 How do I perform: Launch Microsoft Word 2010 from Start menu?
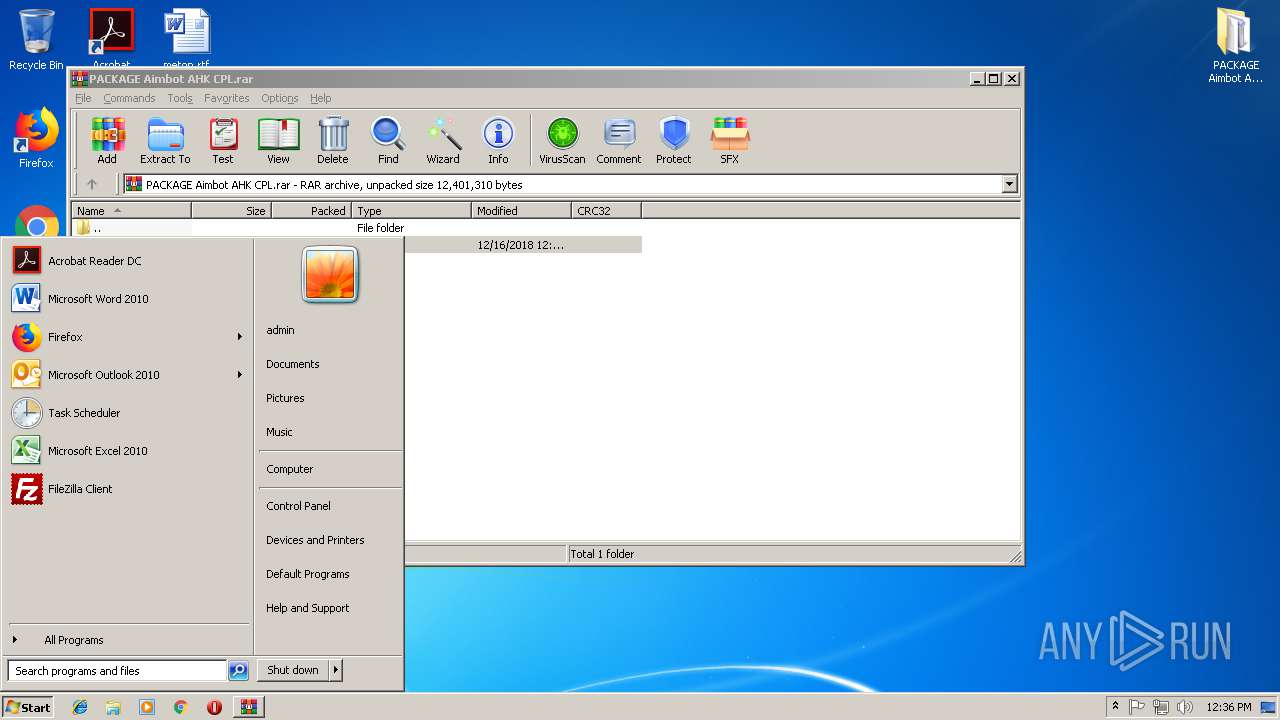coord(127,299)
